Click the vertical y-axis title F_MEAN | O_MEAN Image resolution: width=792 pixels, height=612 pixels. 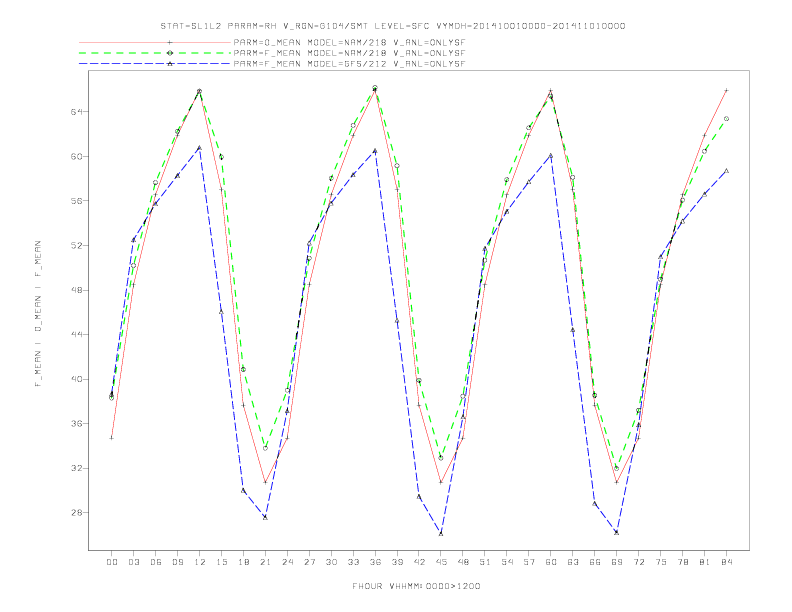[x=38, y=314]
